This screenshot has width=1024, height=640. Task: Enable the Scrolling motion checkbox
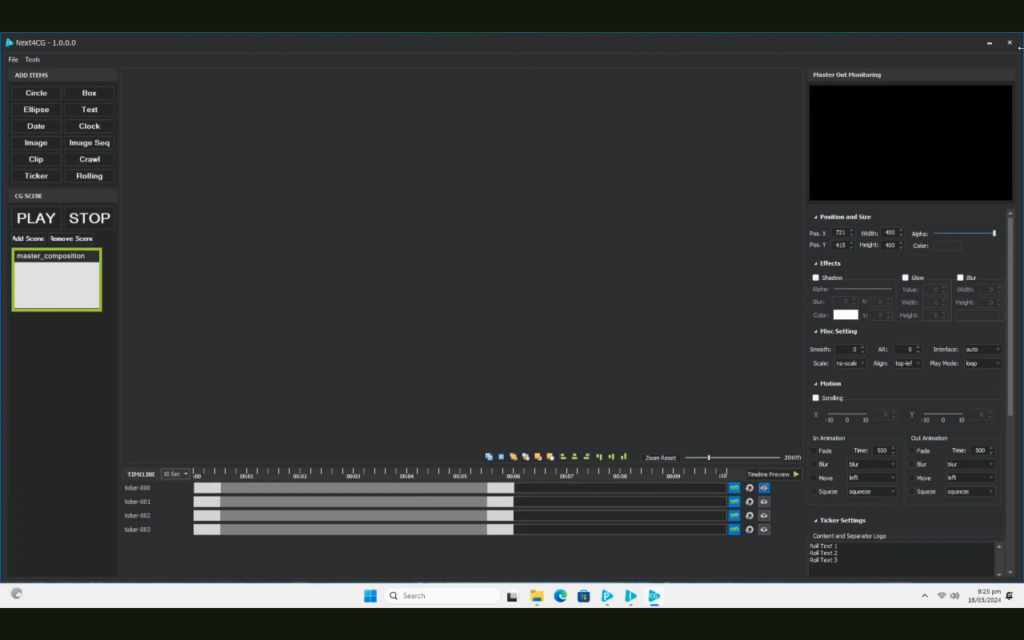pos(816,398)
